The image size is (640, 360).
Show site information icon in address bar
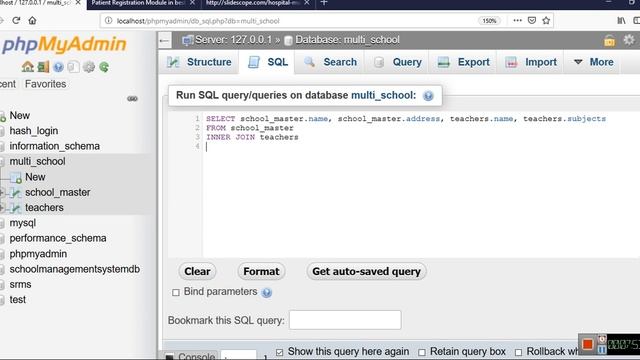108,20
